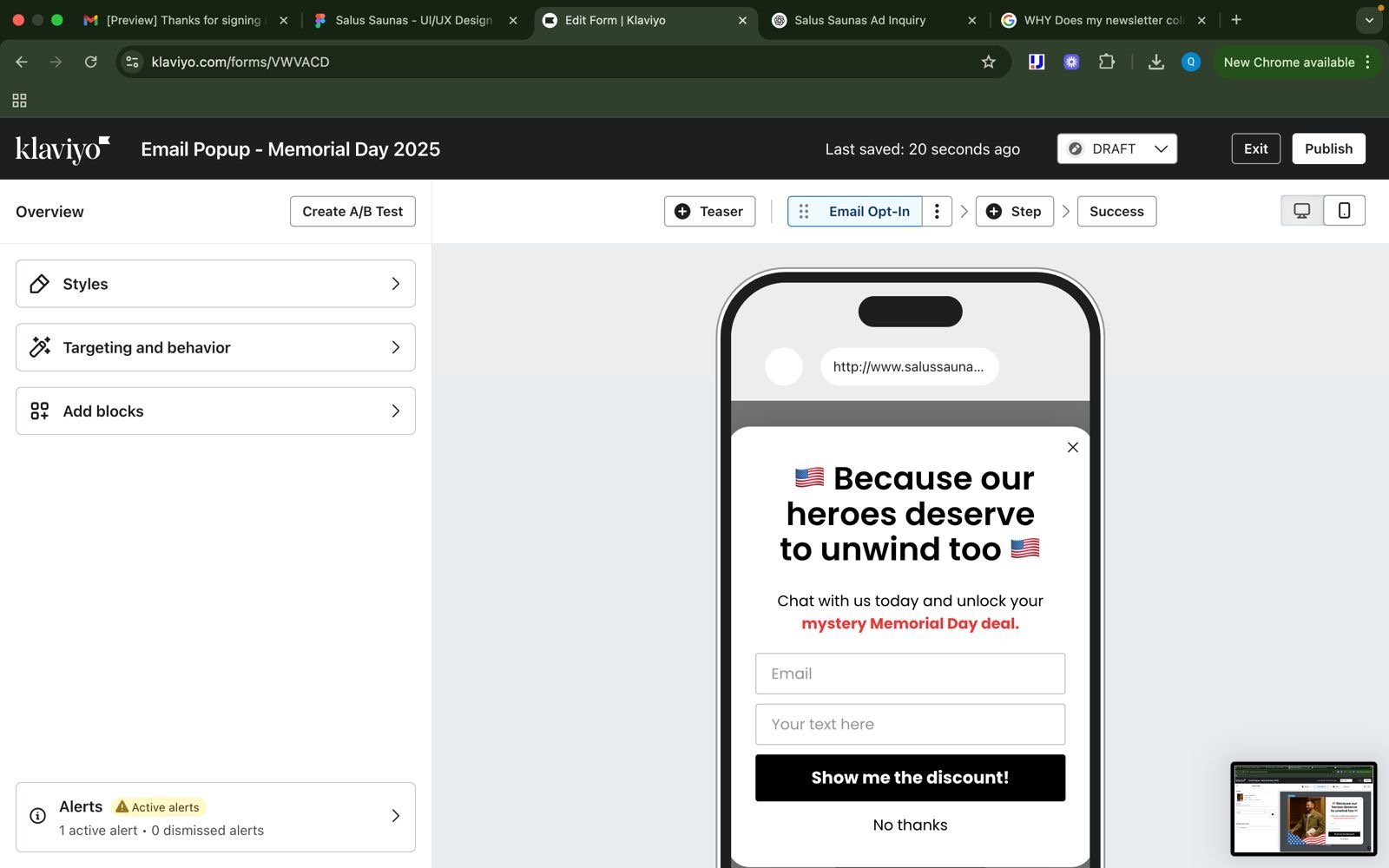The height and width of the screenshot is (868, 1389).
Task: Open the Alerts panel
Action: point(215,818)
